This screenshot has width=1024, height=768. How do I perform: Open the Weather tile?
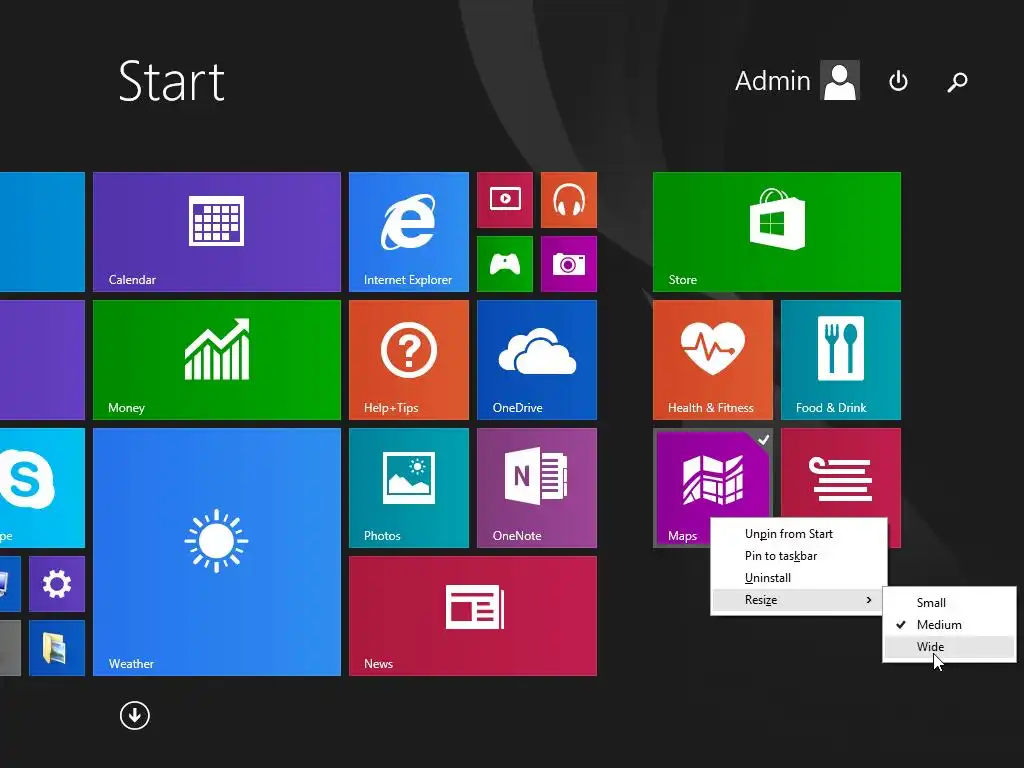[x=217, y=552]
